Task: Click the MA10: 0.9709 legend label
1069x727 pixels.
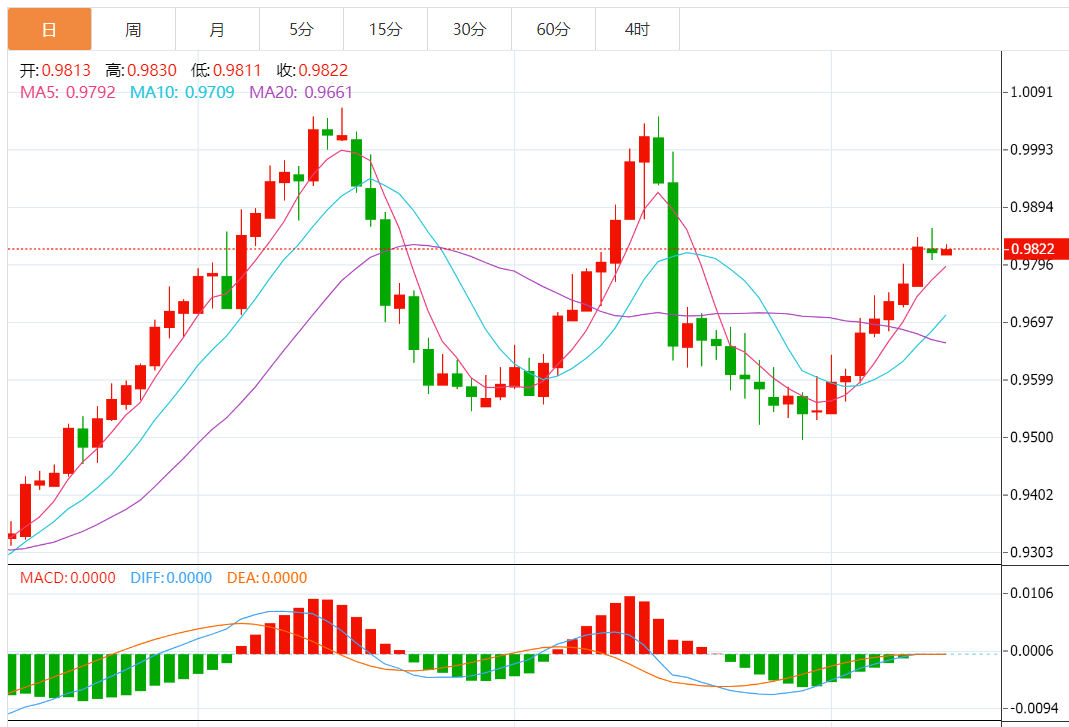Action: pyautogui.click(x=182, y=92)
